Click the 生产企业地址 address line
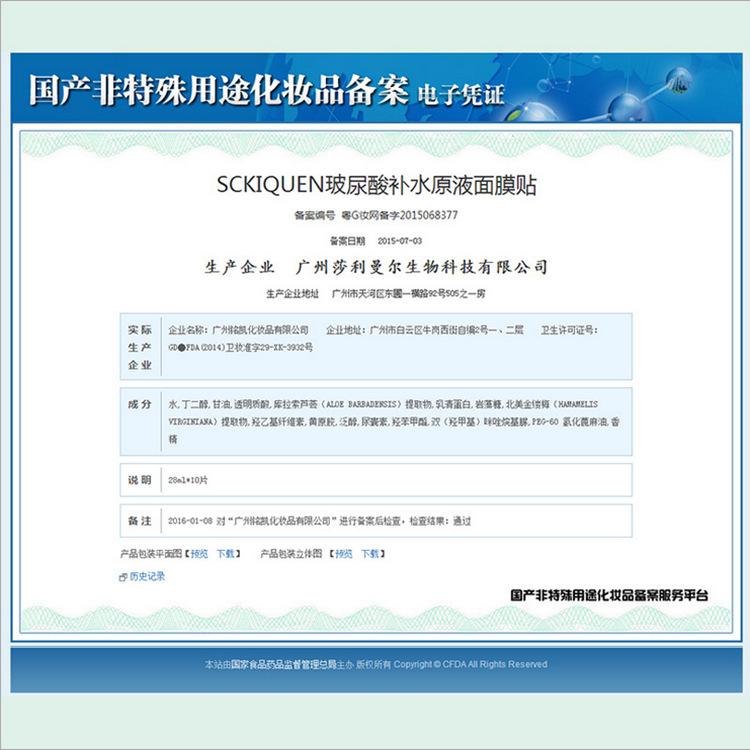Image resolution: width=750 pixels, height=750 pixels. pyautogui.click(x=375, y=294)
